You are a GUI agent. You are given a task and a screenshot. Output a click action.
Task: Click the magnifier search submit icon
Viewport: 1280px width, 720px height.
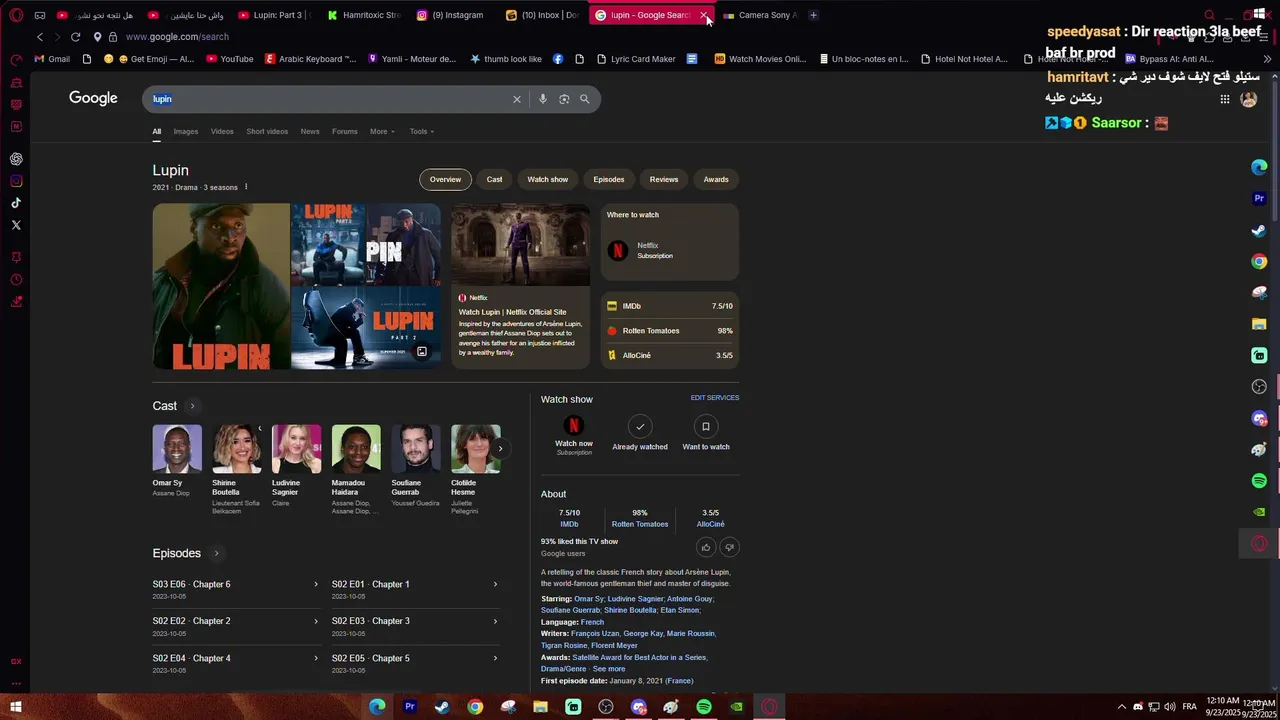tap(585, 99)
